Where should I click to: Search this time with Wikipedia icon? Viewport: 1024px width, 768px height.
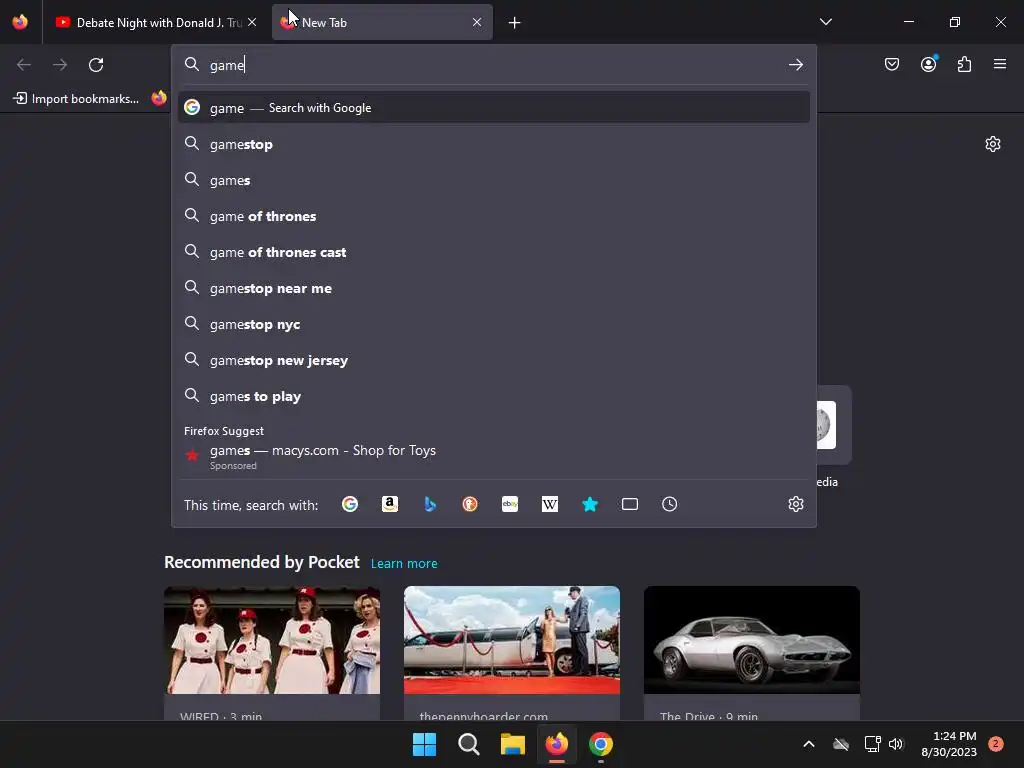click(550, 504)
